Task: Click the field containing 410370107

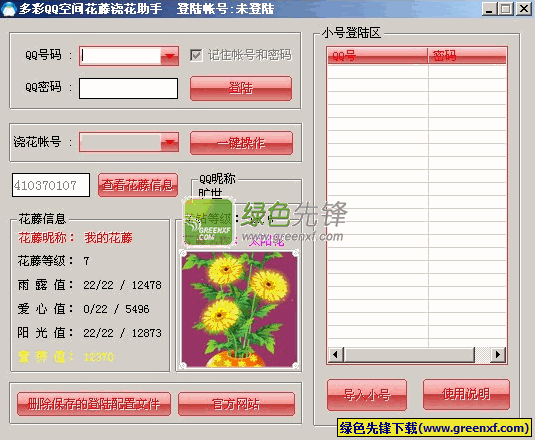Action: click(x=51, y=185)
